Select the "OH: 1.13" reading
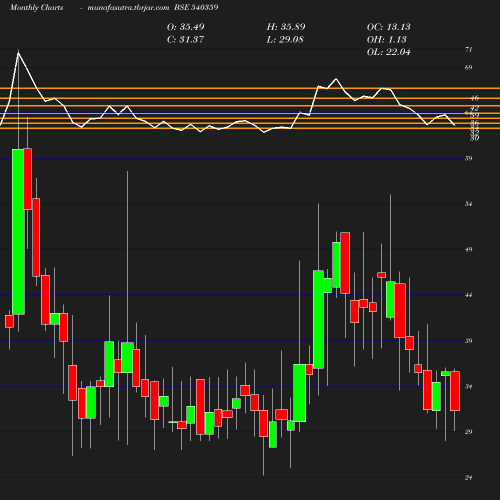 coord(386,39)
